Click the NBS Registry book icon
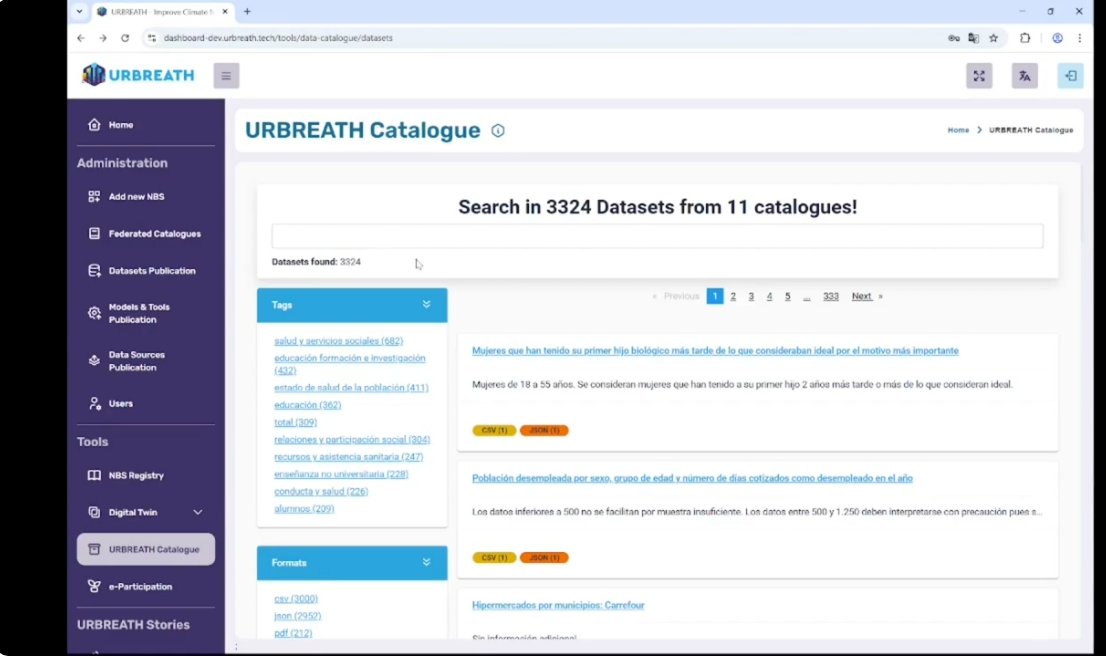This screenshot has width=1106, height=664. coord(94,476)
